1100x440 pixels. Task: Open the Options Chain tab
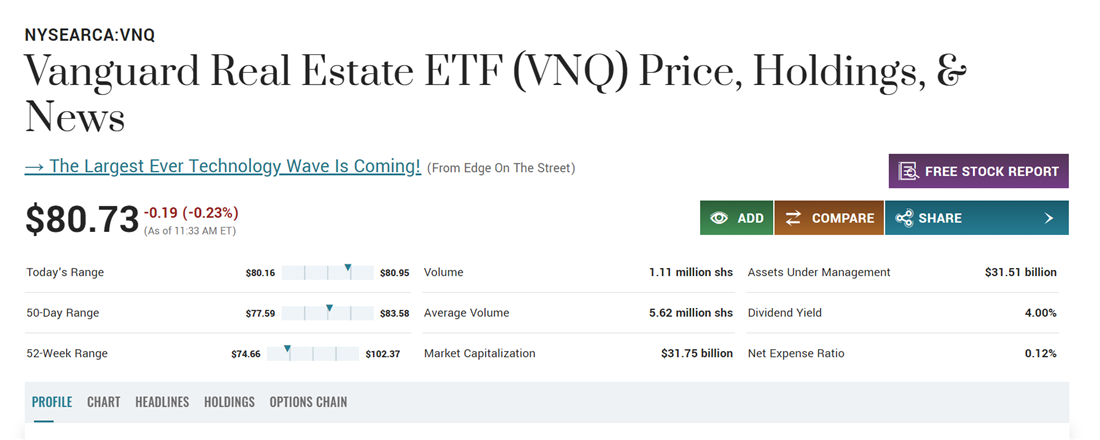pyautogui.click(x=308, y=402)
